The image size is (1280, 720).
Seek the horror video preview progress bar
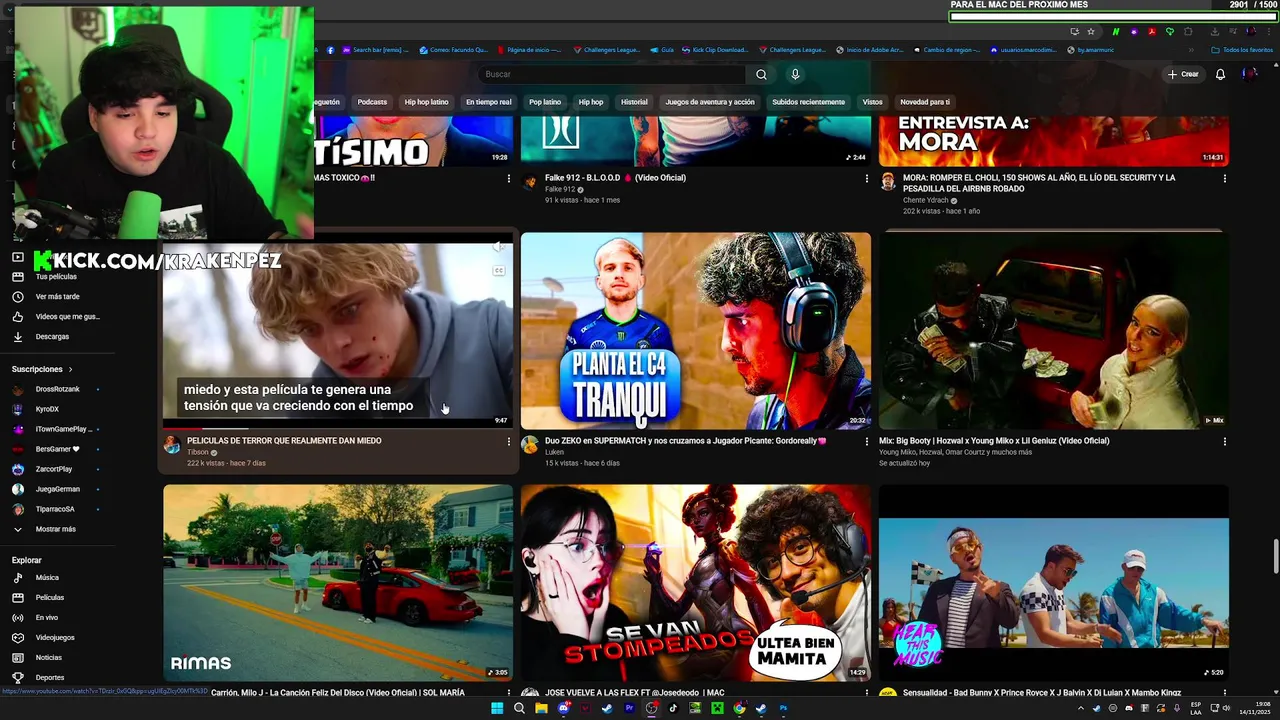coord(338,427)
